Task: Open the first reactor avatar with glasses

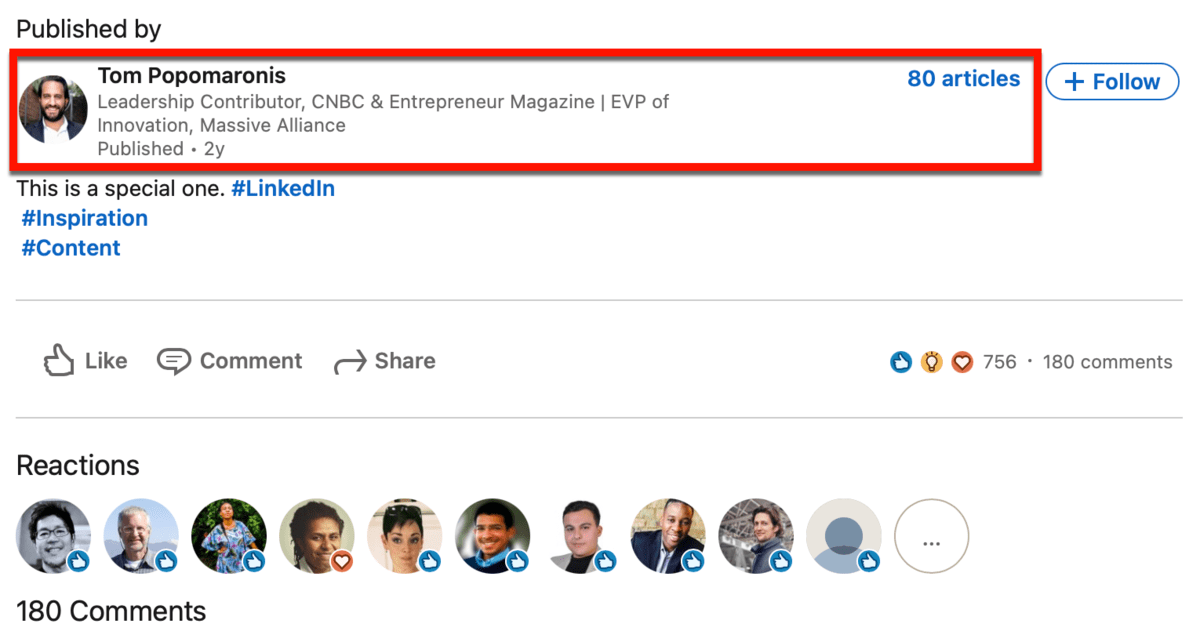Action: pos(54,537)
